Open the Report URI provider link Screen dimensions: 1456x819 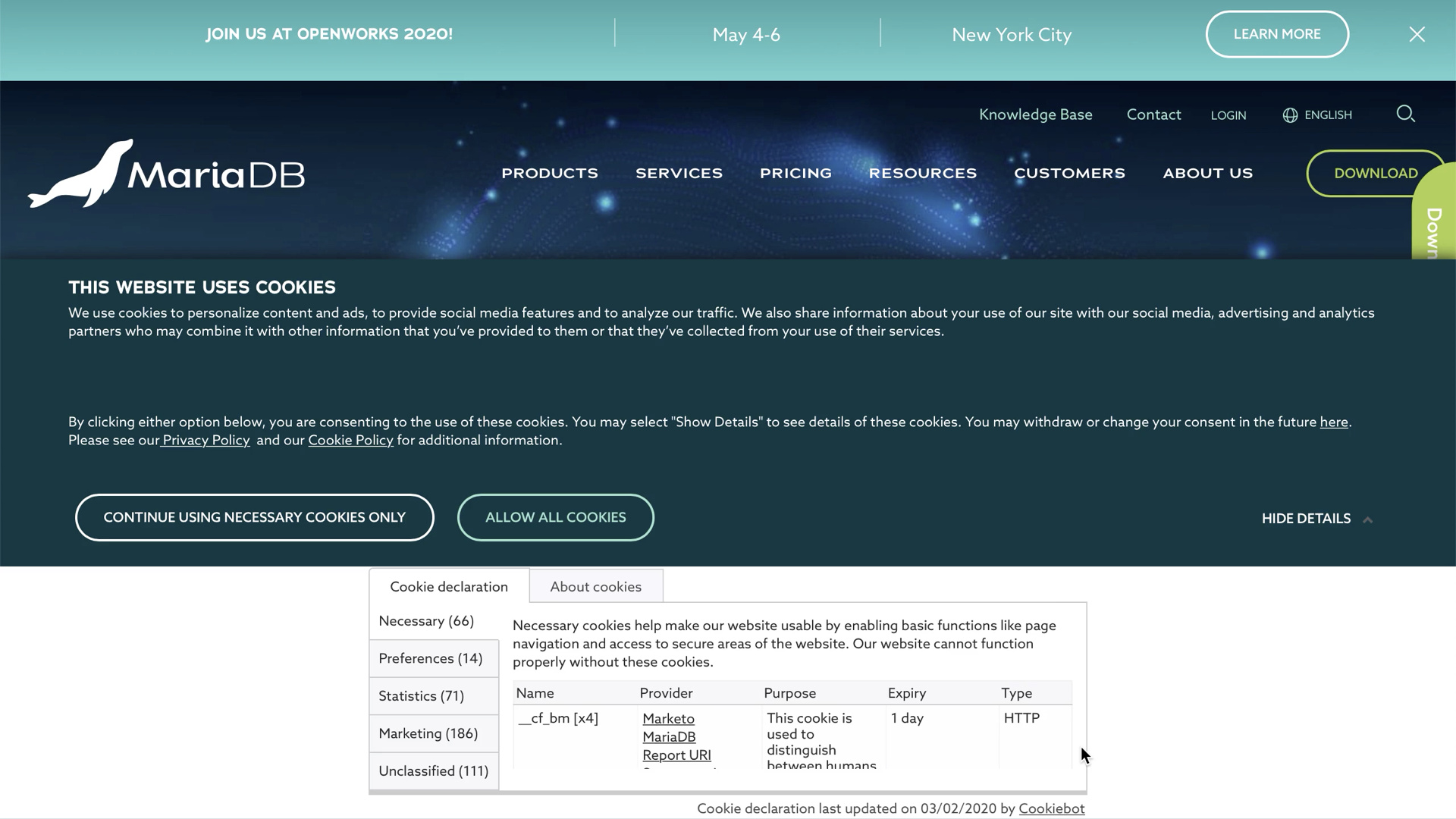point(676,755)
